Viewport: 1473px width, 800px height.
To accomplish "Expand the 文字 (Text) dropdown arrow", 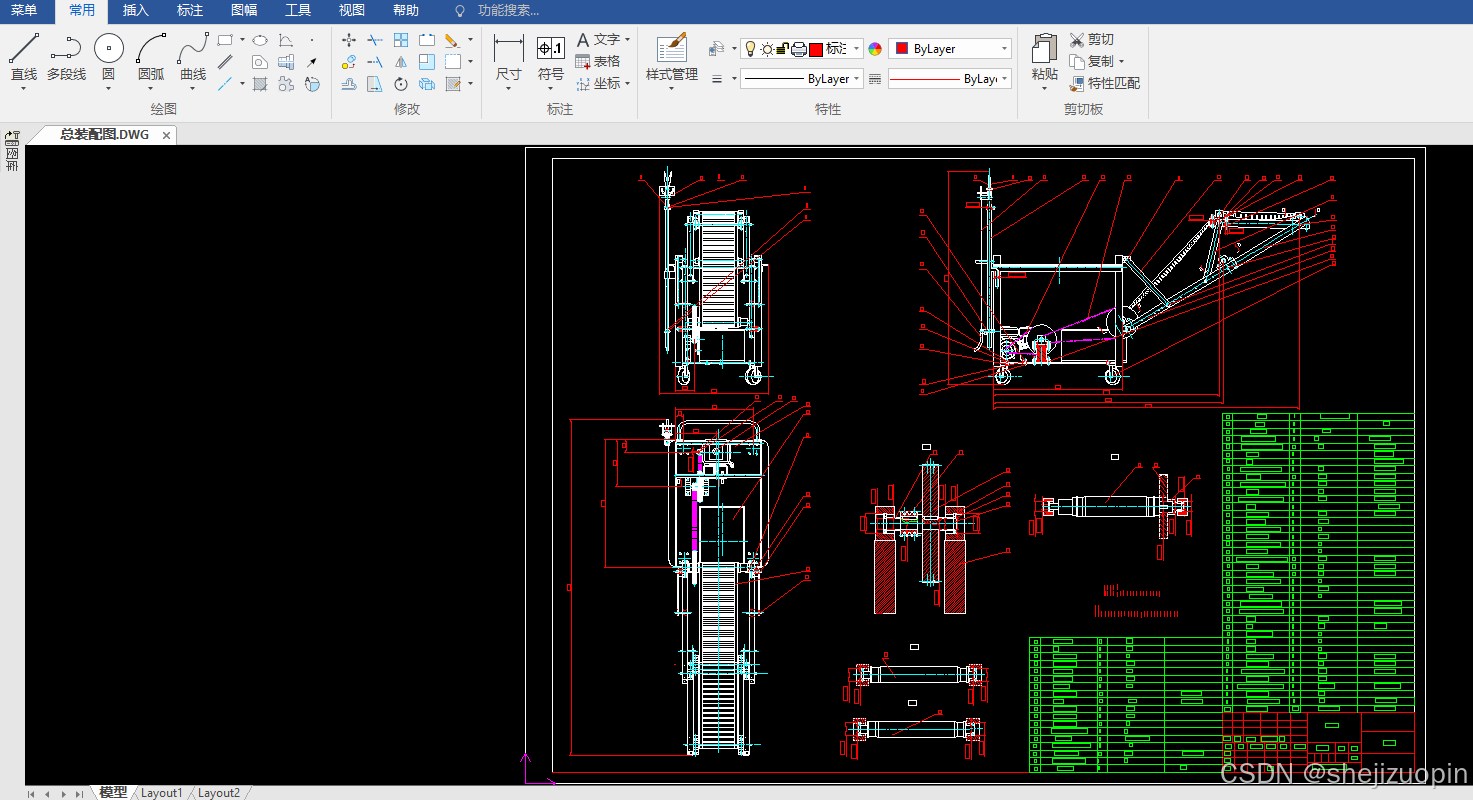I will [x=627, y=39].
